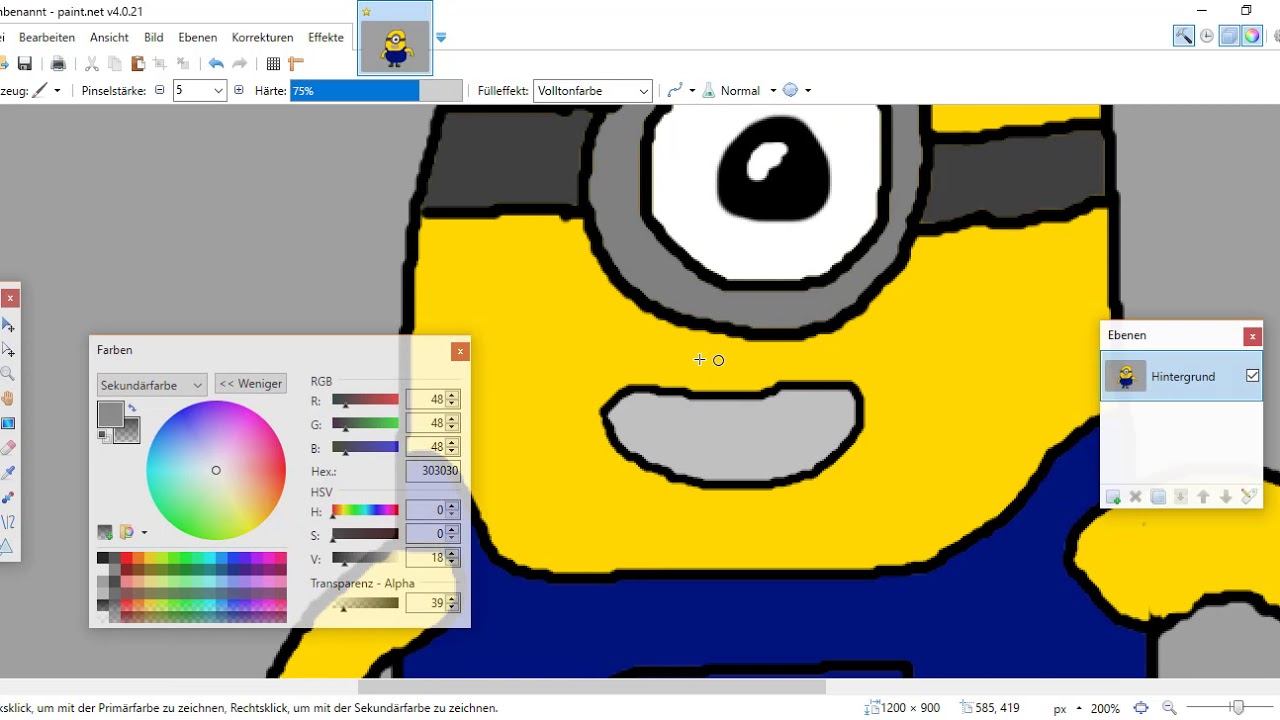
Task: Close the Farben window
Action: coord(460,350)
